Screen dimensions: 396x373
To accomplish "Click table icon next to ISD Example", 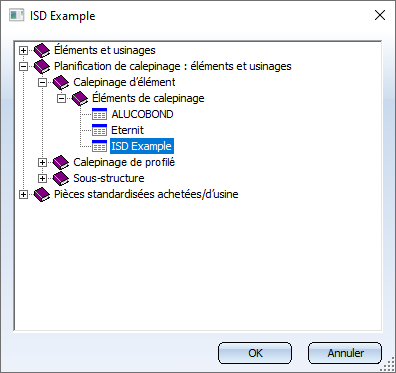I will [99, 146].
